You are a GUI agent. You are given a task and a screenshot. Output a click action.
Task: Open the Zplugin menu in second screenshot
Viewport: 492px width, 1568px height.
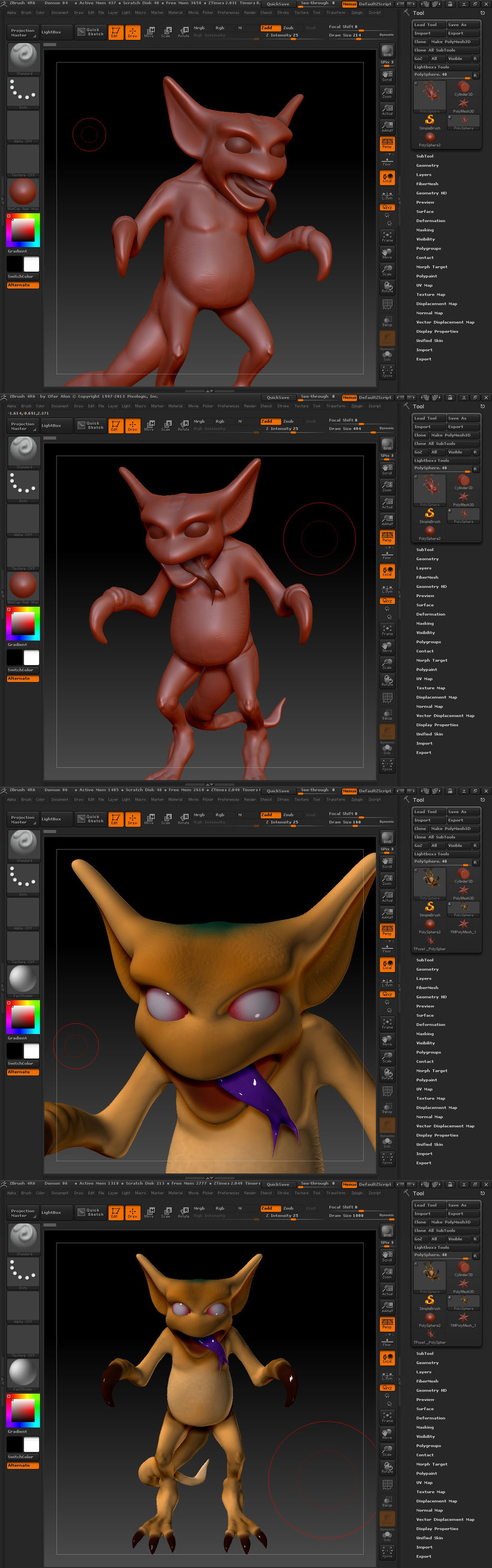(x=357, y=406)
